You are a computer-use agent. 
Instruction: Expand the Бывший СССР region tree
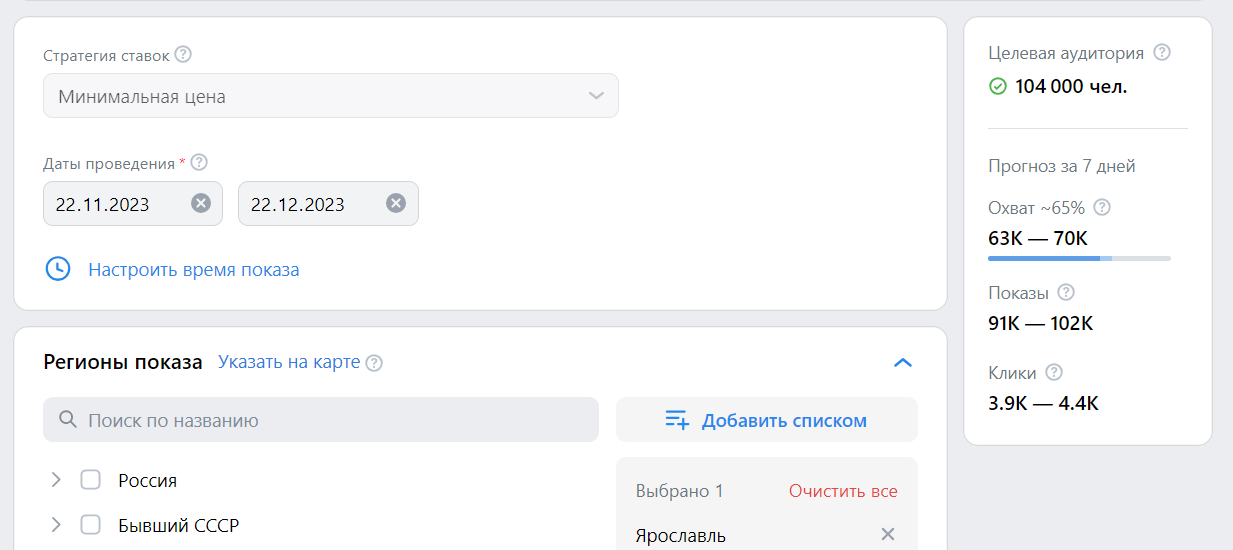pos(56,525)
